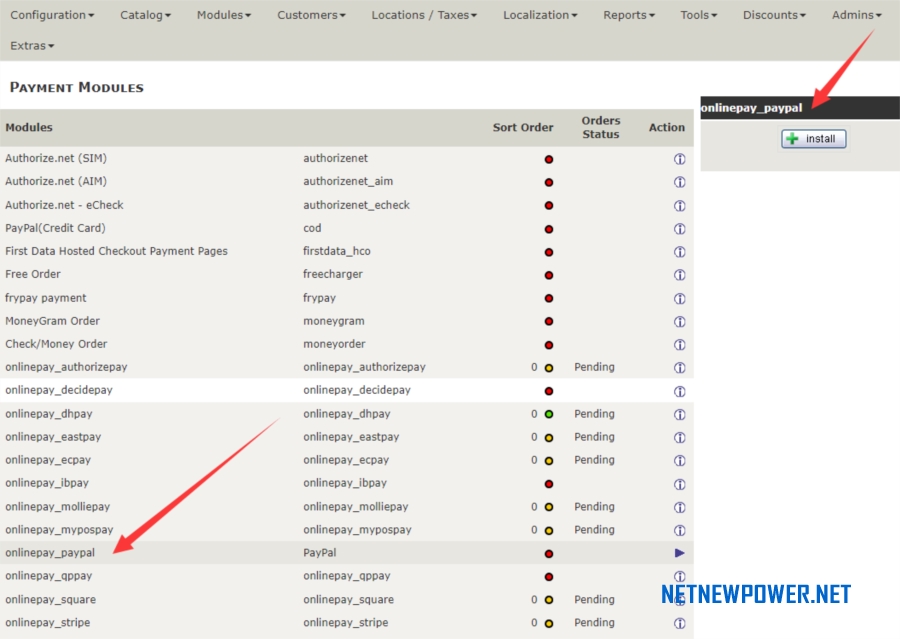Click the onlinepay_paypal panel heading
The width and height of the screenshot is (900, 639).
click(751, 108)
